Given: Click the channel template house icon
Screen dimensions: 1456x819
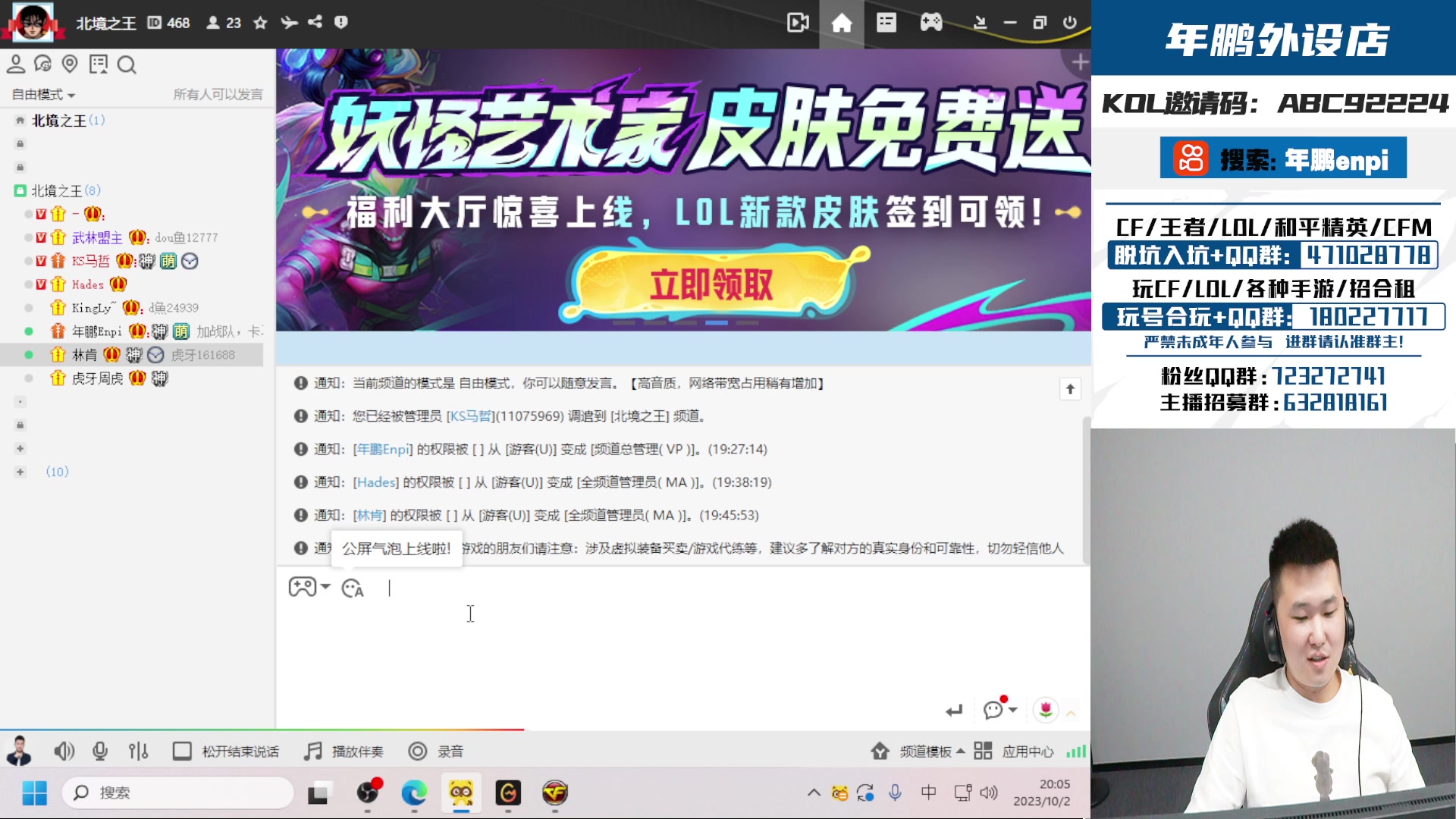Looking at the screenshot, I should coord(880,752).
